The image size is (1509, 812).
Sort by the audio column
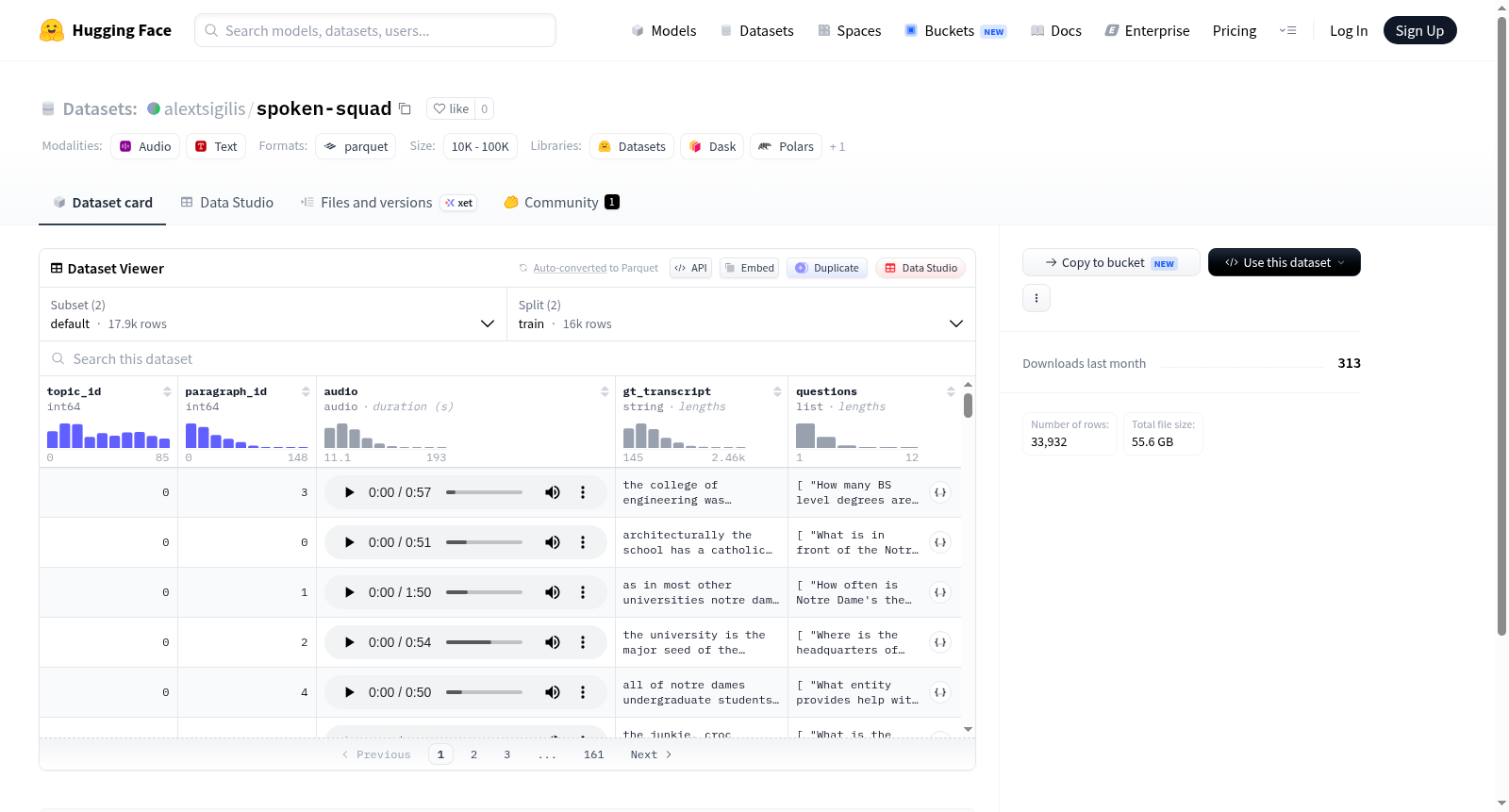pyautogui.click(x=605, y=391)
